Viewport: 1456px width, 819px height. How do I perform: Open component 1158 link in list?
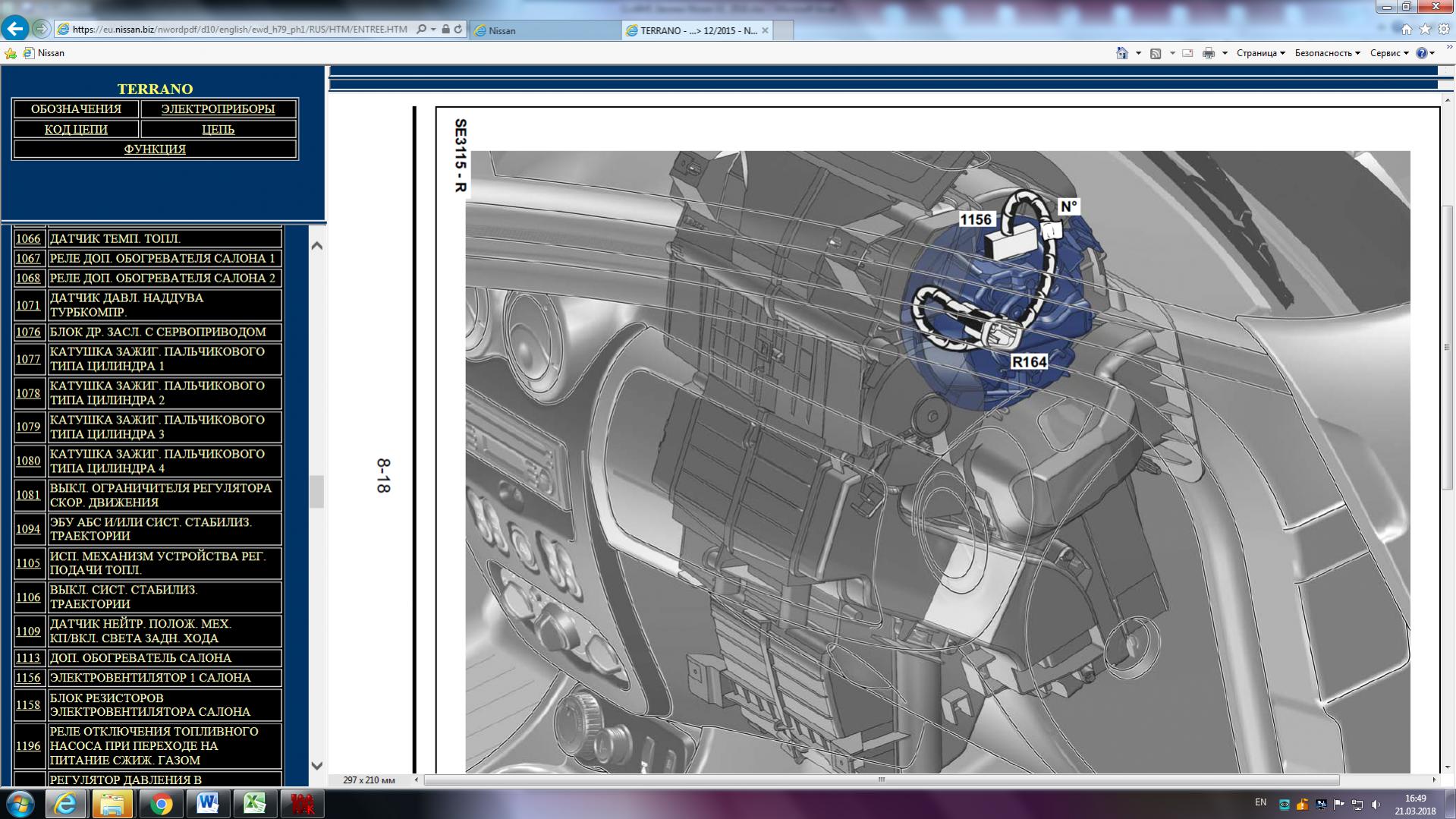(28, 704)
